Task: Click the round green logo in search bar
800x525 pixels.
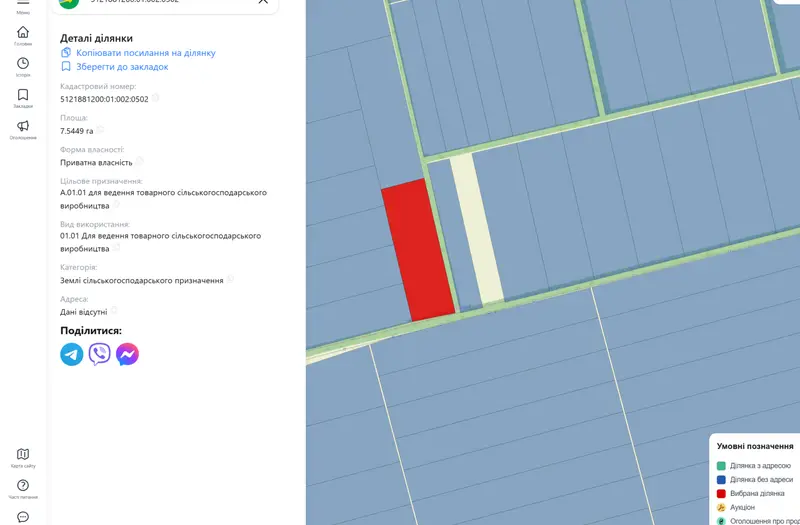Action: 69,3
